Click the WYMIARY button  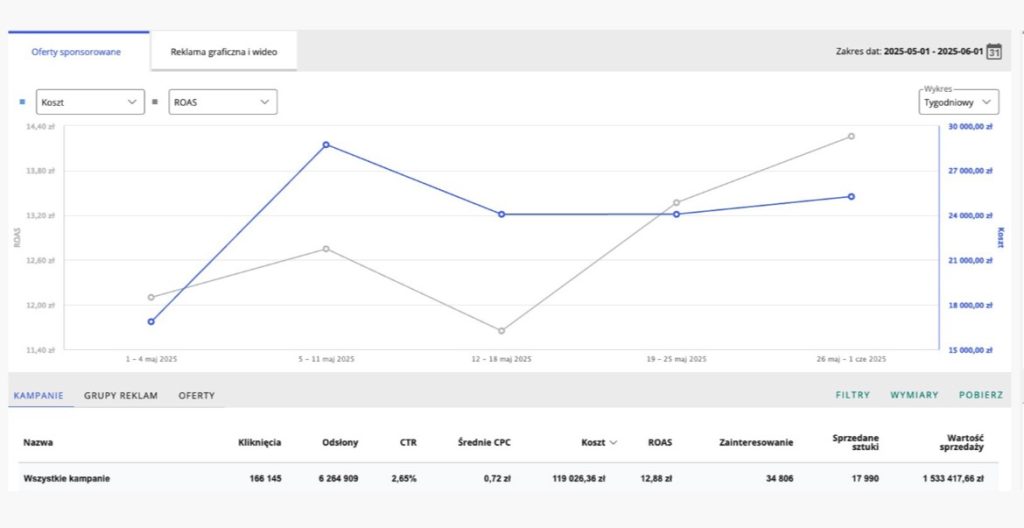pos(914,395)
